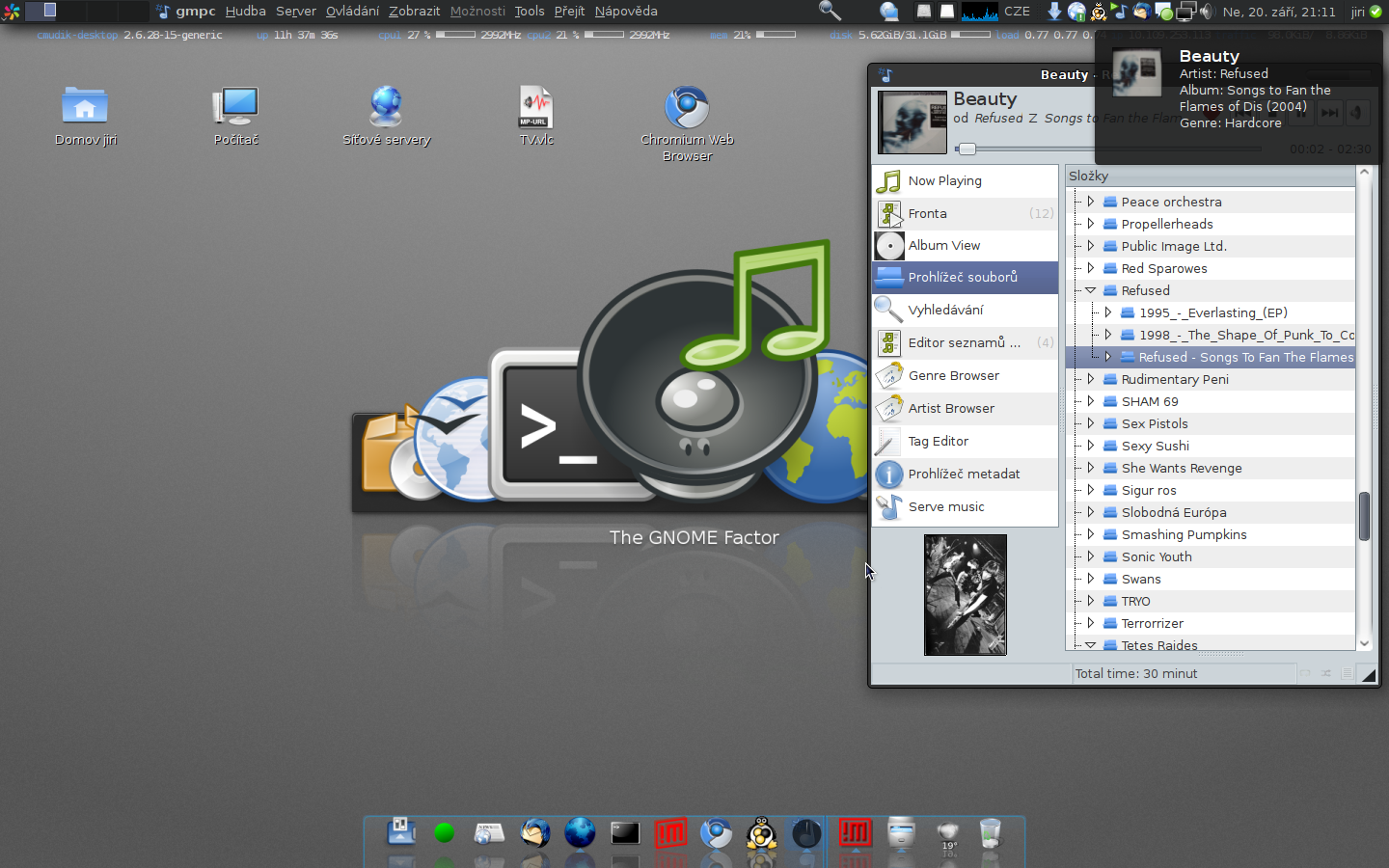Click the band photo below sidebar
This screenshot has height=868, width=1389.
[965, 595]
